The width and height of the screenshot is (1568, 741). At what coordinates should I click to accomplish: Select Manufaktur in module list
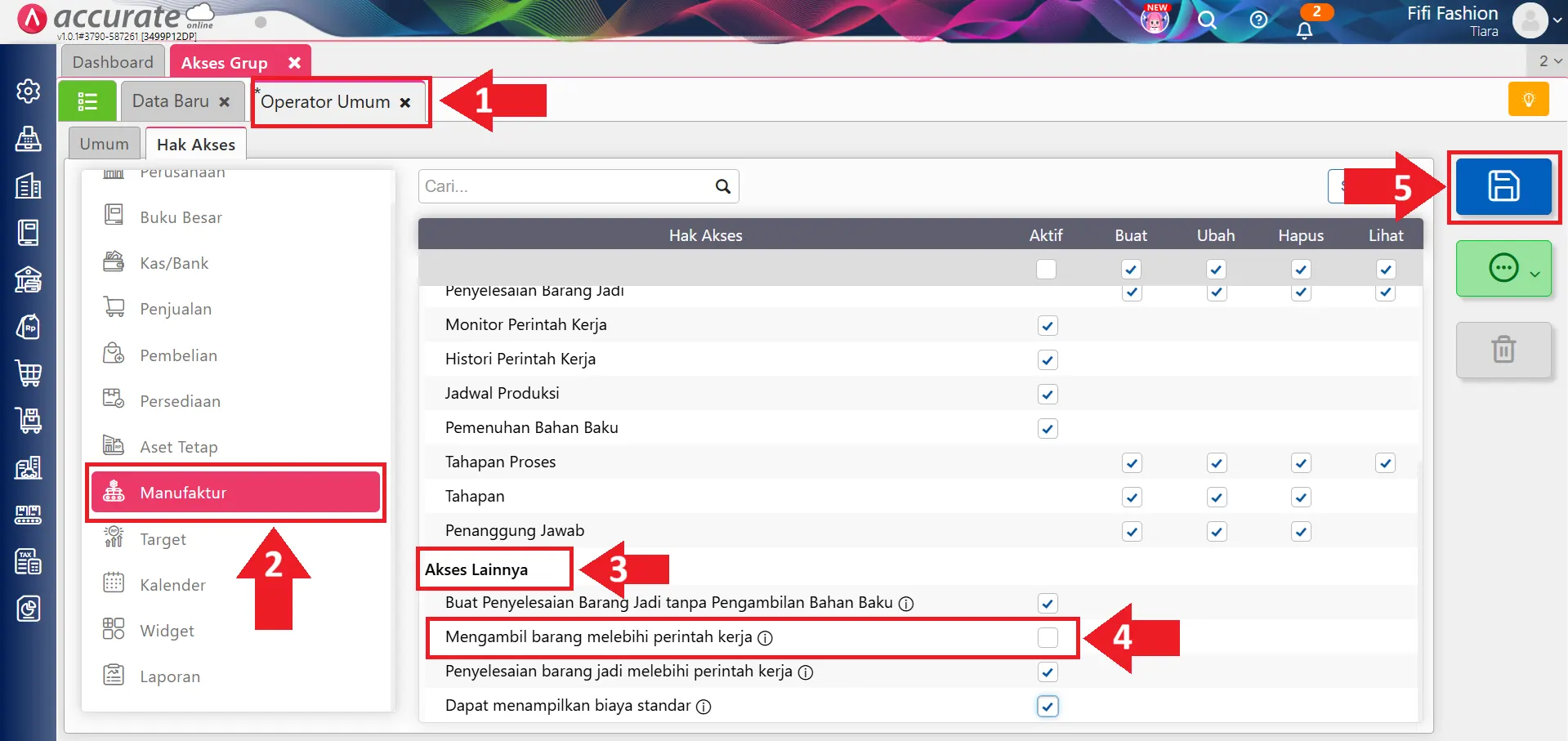pyautogui.click(x=236, y=493)
